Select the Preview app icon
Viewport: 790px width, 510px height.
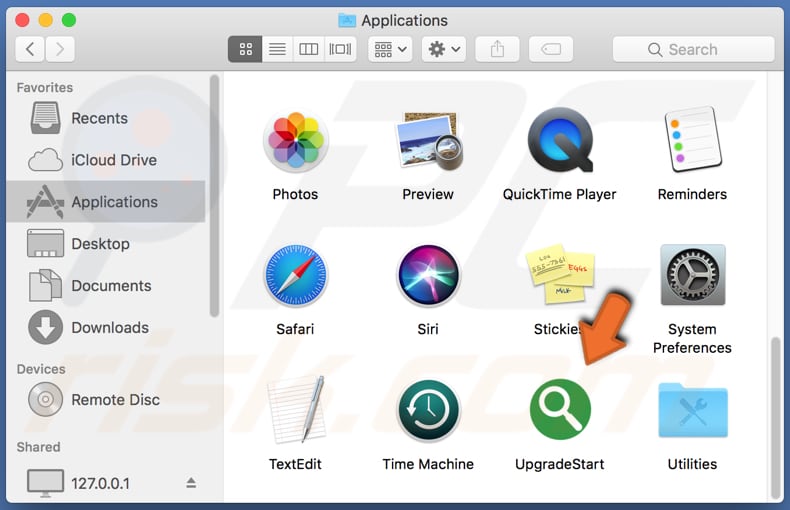pyautogui.click(x=428, y=141)
